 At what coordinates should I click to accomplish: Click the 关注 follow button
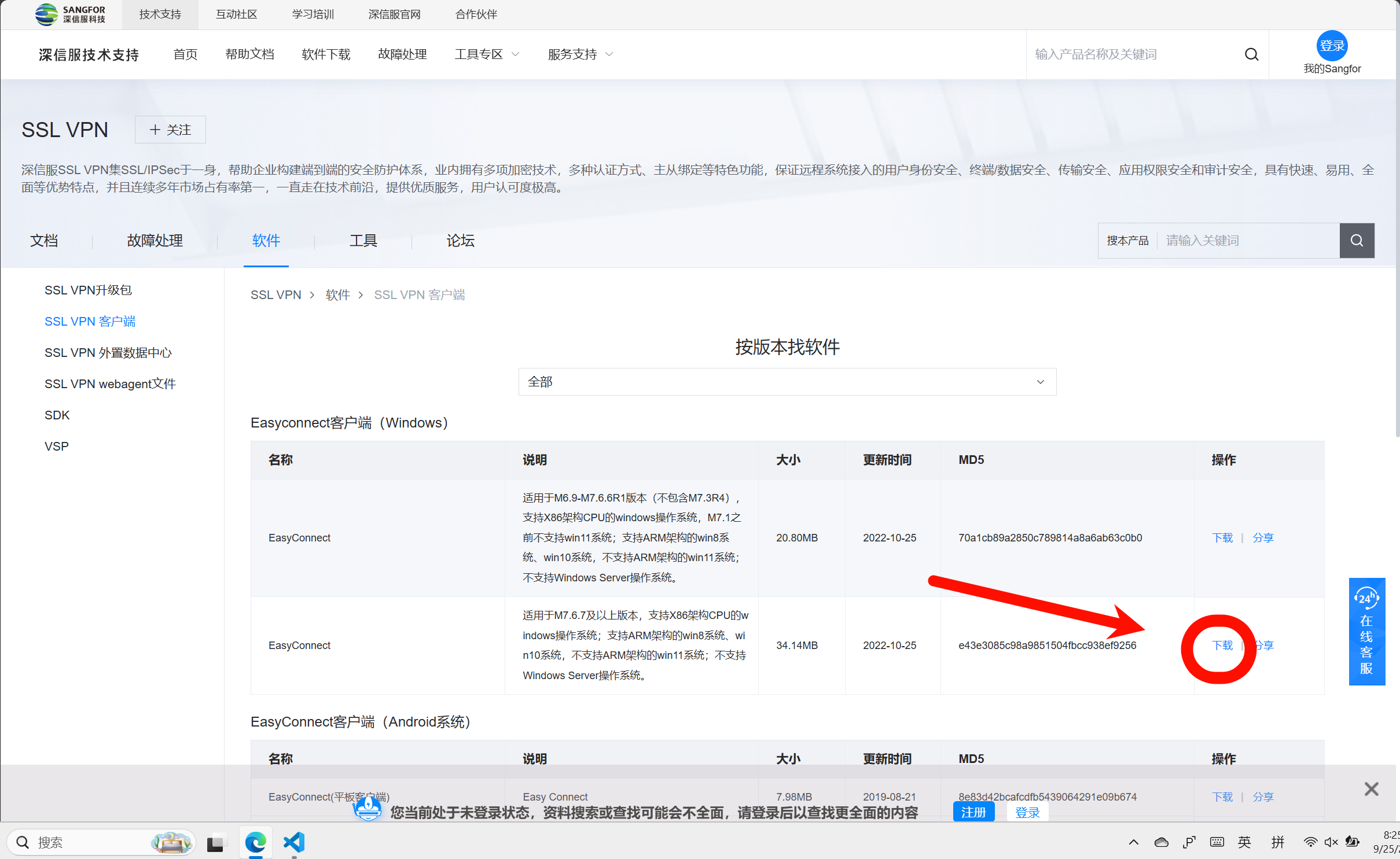[170, 130]
